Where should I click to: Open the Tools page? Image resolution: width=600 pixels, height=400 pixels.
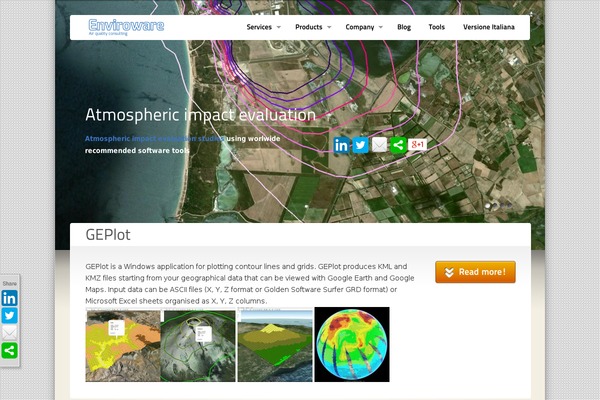(436, 27)
